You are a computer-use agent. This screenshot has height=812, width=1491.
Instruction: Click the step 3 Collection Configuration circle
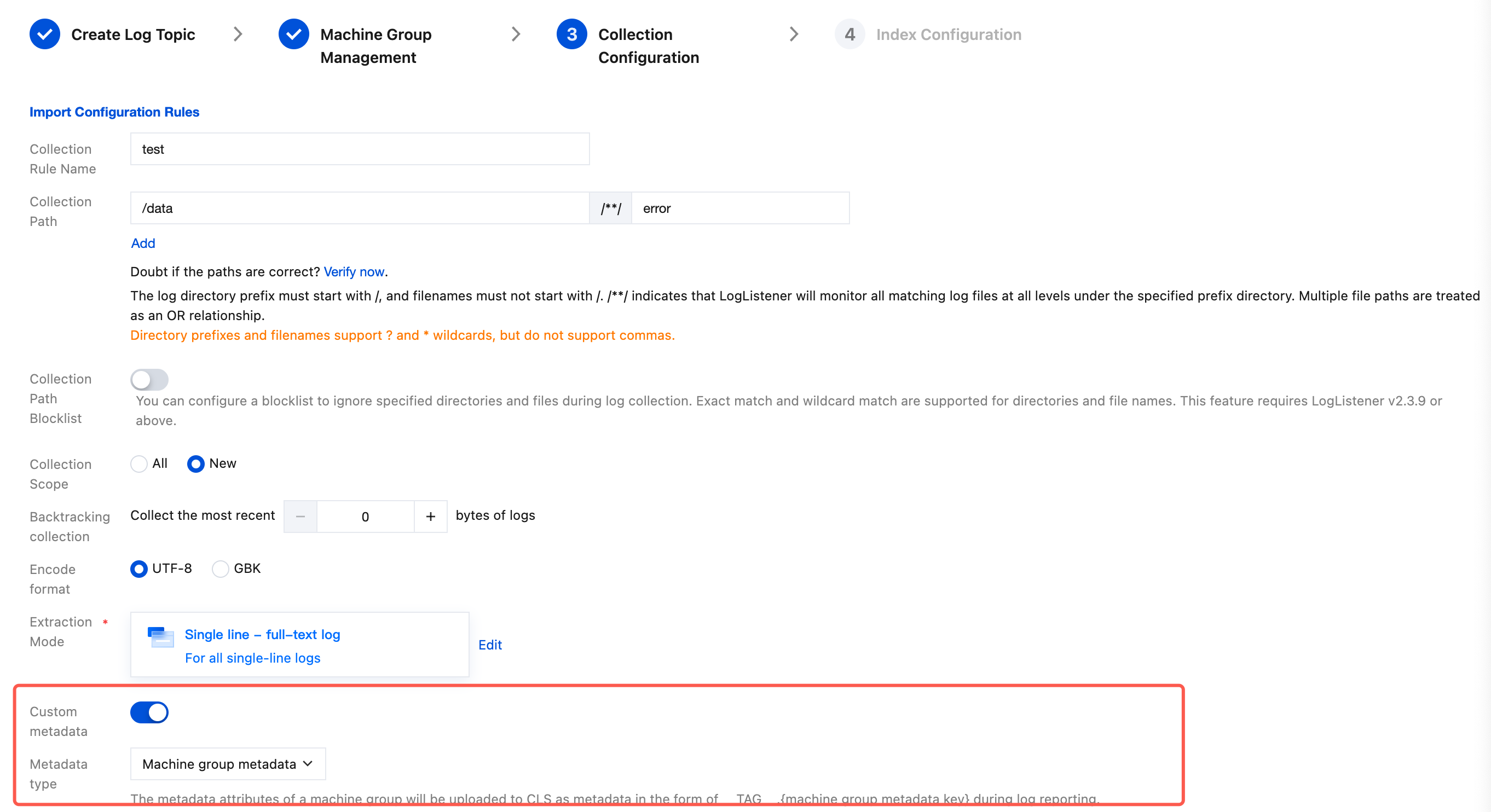tap(571, 34)
